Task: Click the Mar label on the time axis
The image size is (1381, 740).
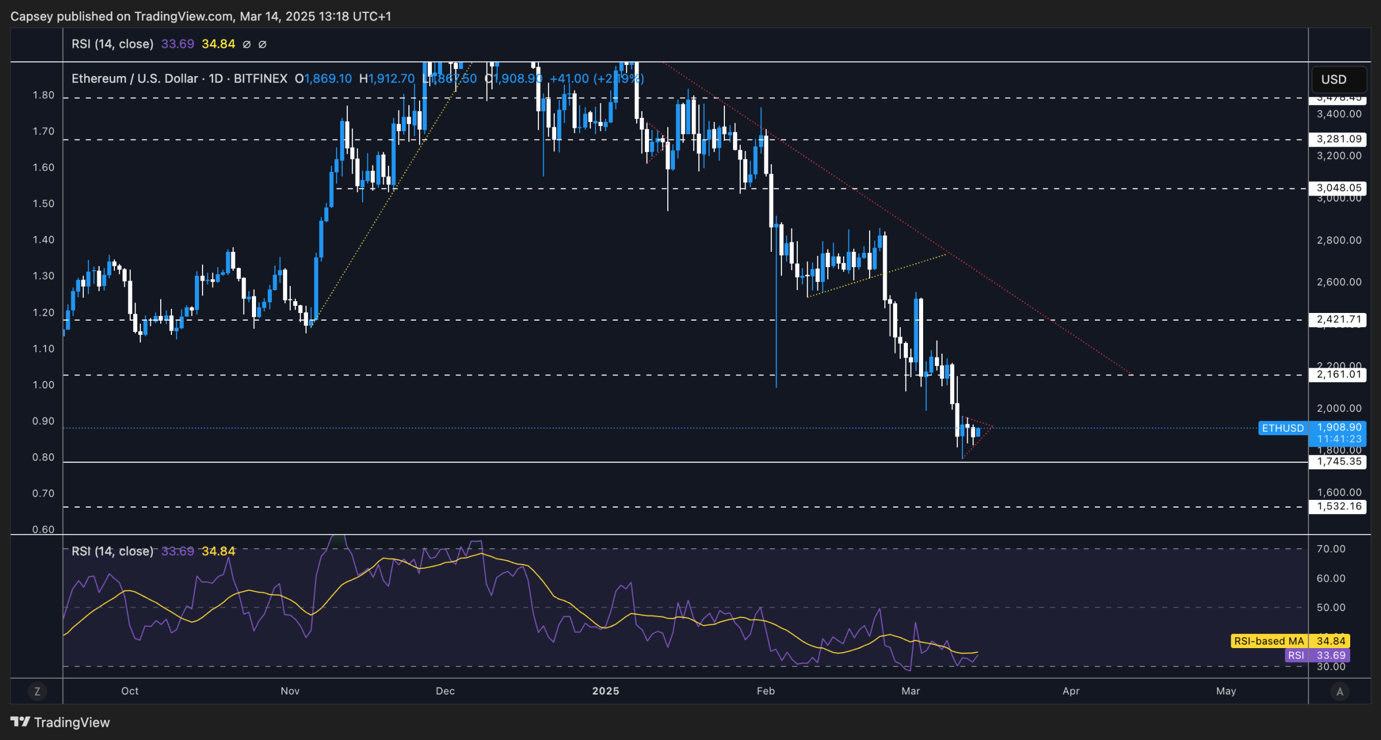Action: click(x=910, y=691)
